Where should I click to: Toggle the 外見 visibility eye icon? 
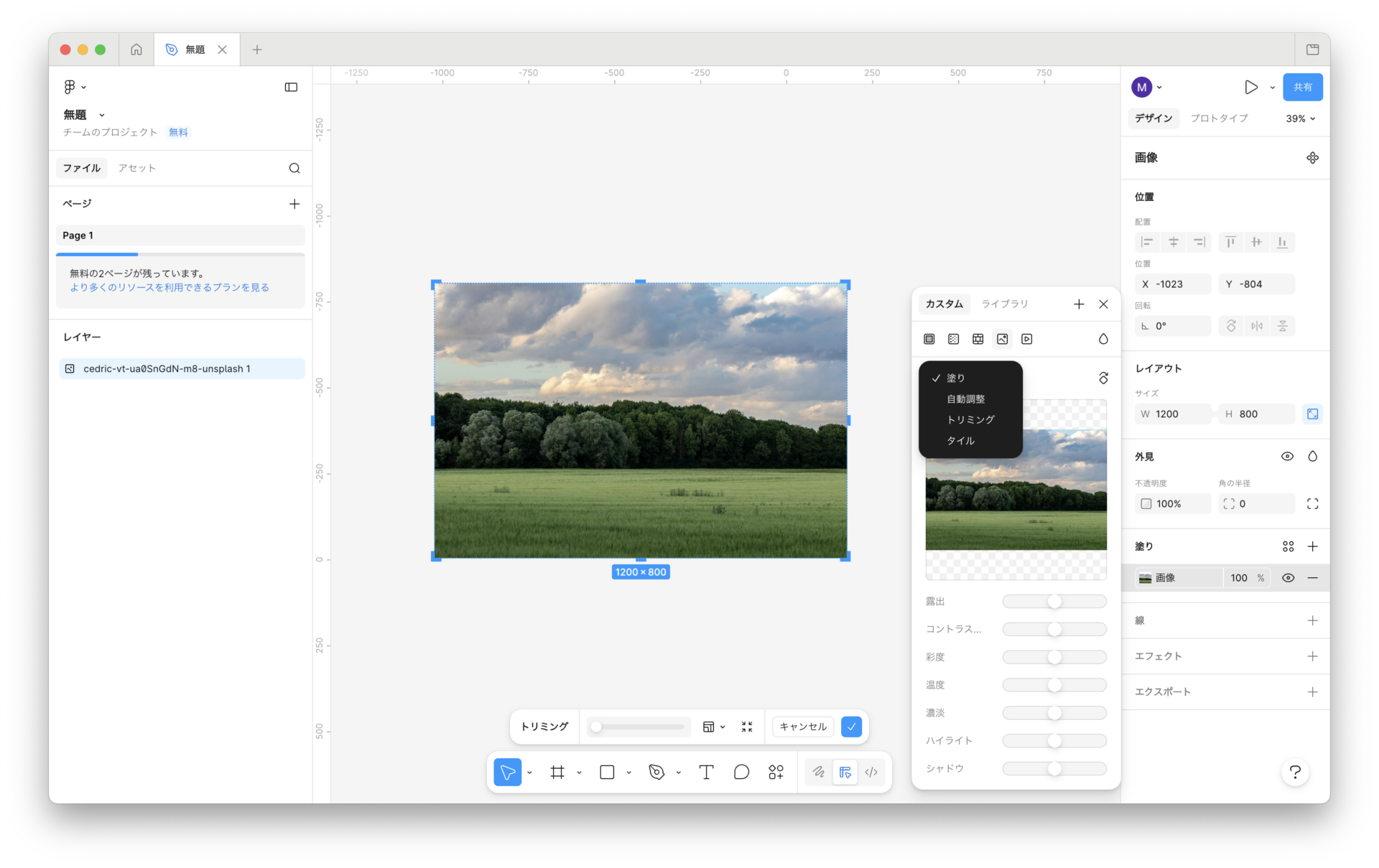[1287, 457]
